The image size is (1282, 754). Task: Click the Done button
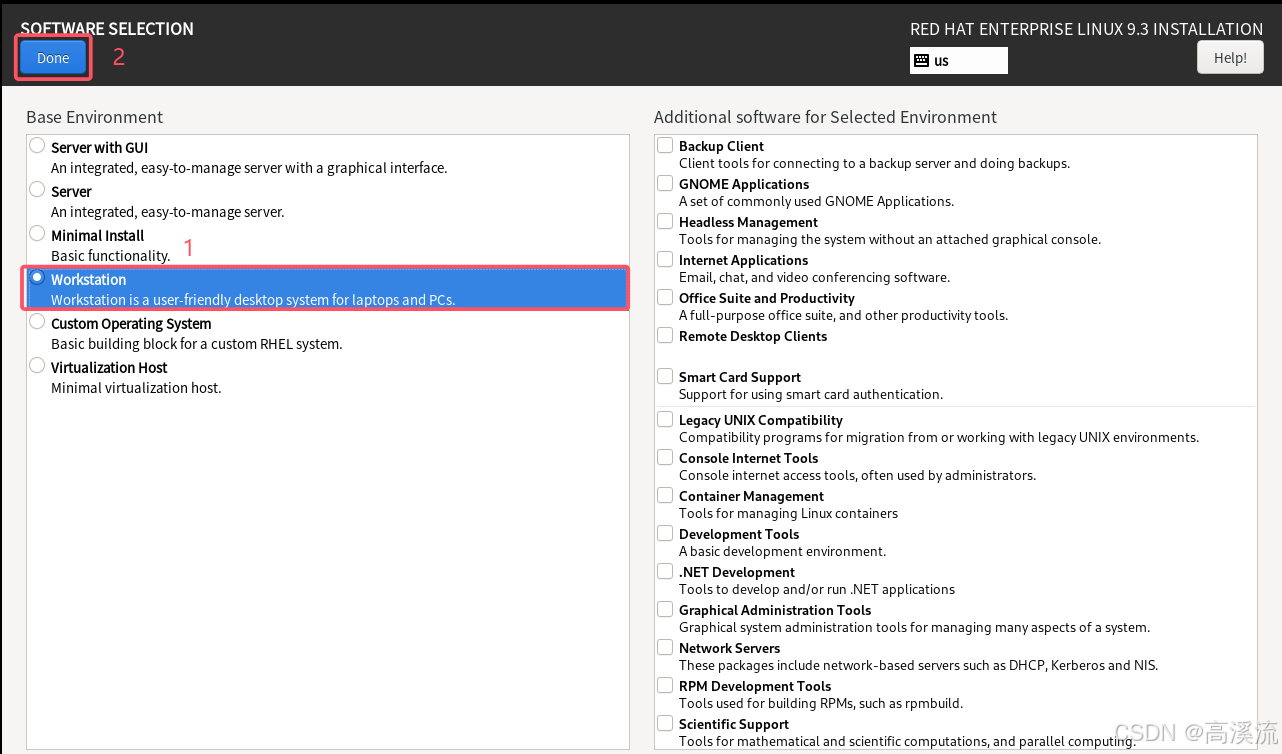pyautogui.click(x=53, y=58)
